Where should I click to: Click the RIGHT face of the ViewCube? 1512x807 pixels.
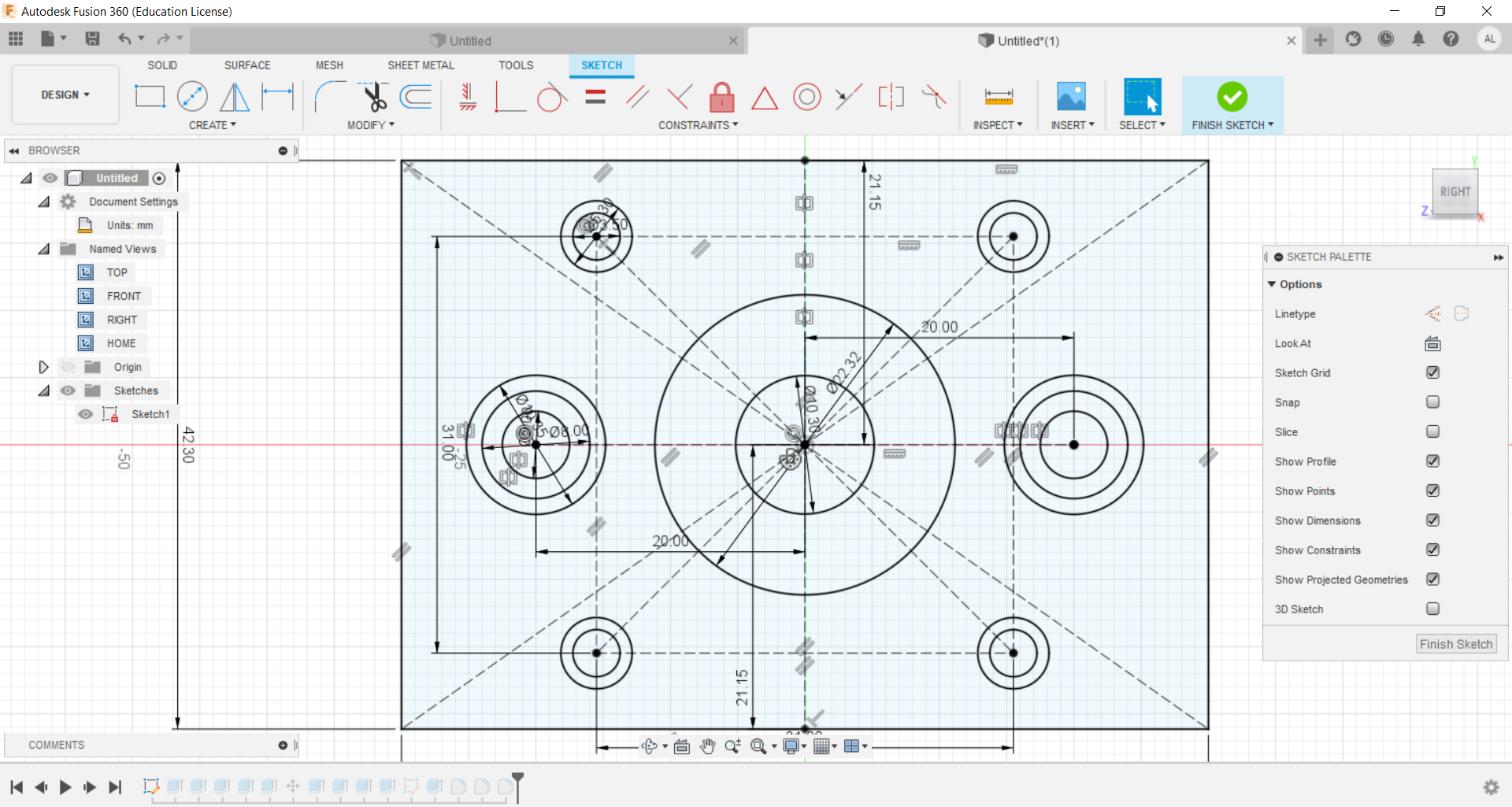click(1455, 191)
